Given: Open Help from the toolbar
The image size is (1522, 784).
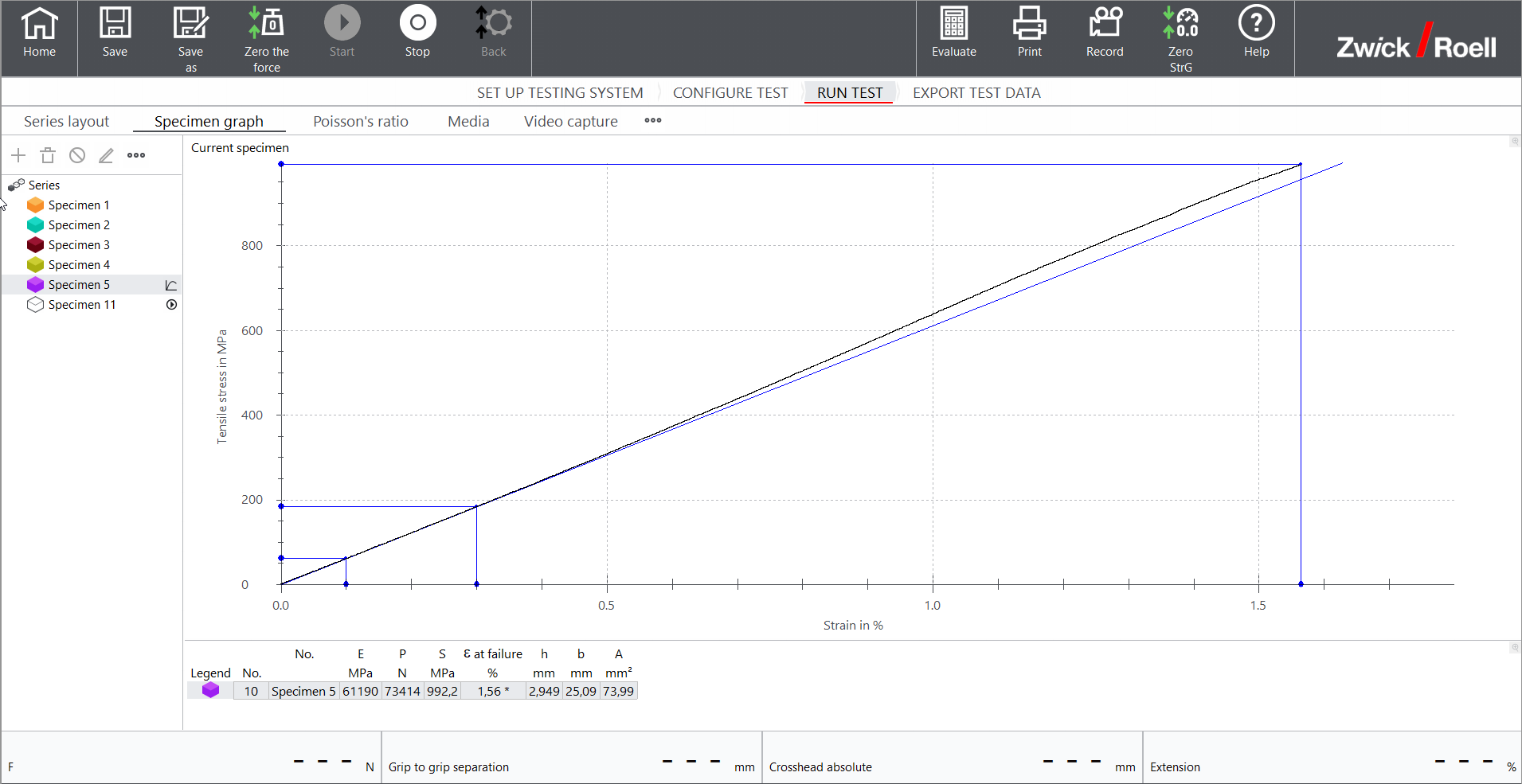Looking at the screenshot, I should coord(1256,33).
